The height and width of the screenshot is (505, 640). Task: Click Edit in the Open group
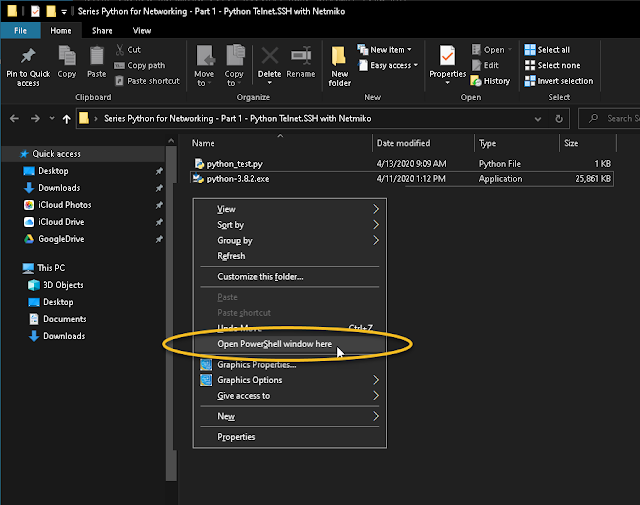[485, 65]
